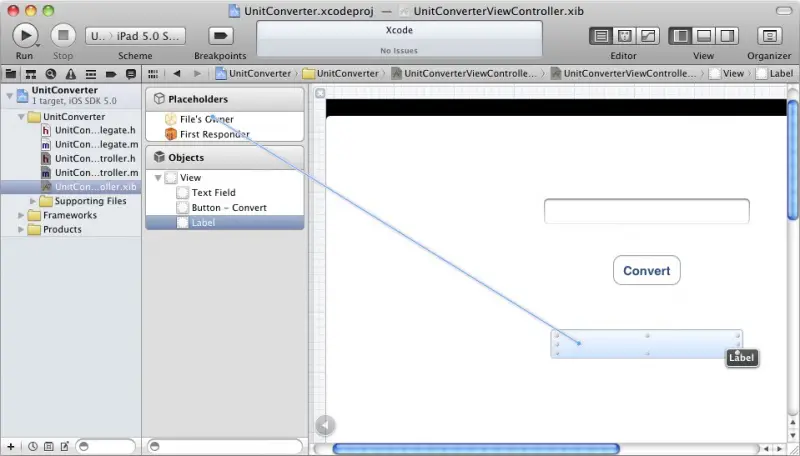The image size is (800, 456).
Task: Click the Run button in the toolbar
Action: coord(24,35)
